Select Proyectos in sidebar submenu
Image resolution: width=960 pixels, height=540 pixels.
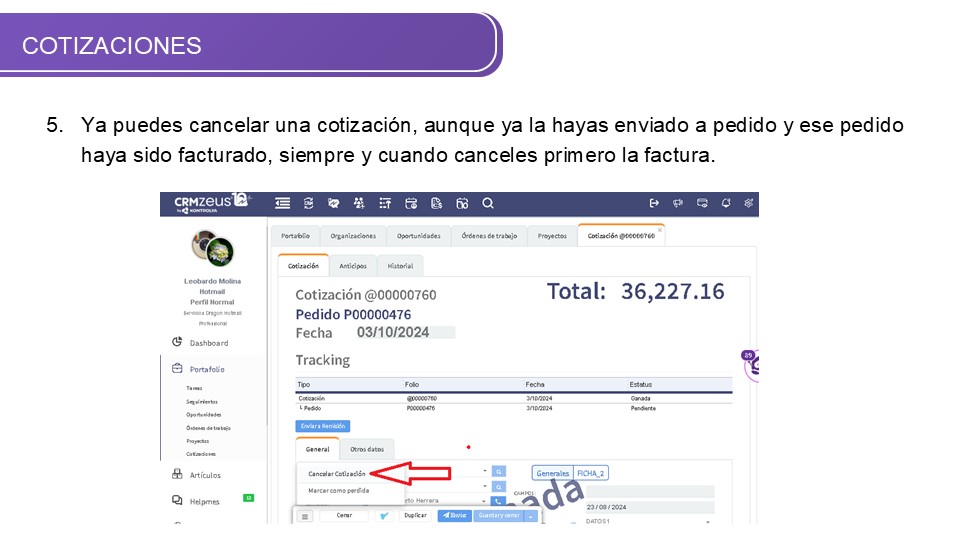[198, 441]
